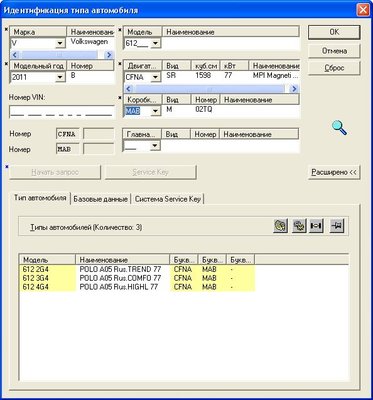
Task: Switch to the Базовые данные tab
Action: pyautogui.click(x=100, y=199)
